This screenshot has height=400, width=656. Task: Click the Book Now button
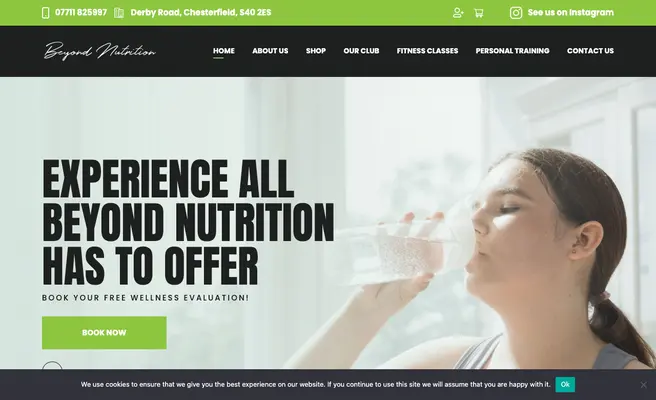click(x=104, y=333)
